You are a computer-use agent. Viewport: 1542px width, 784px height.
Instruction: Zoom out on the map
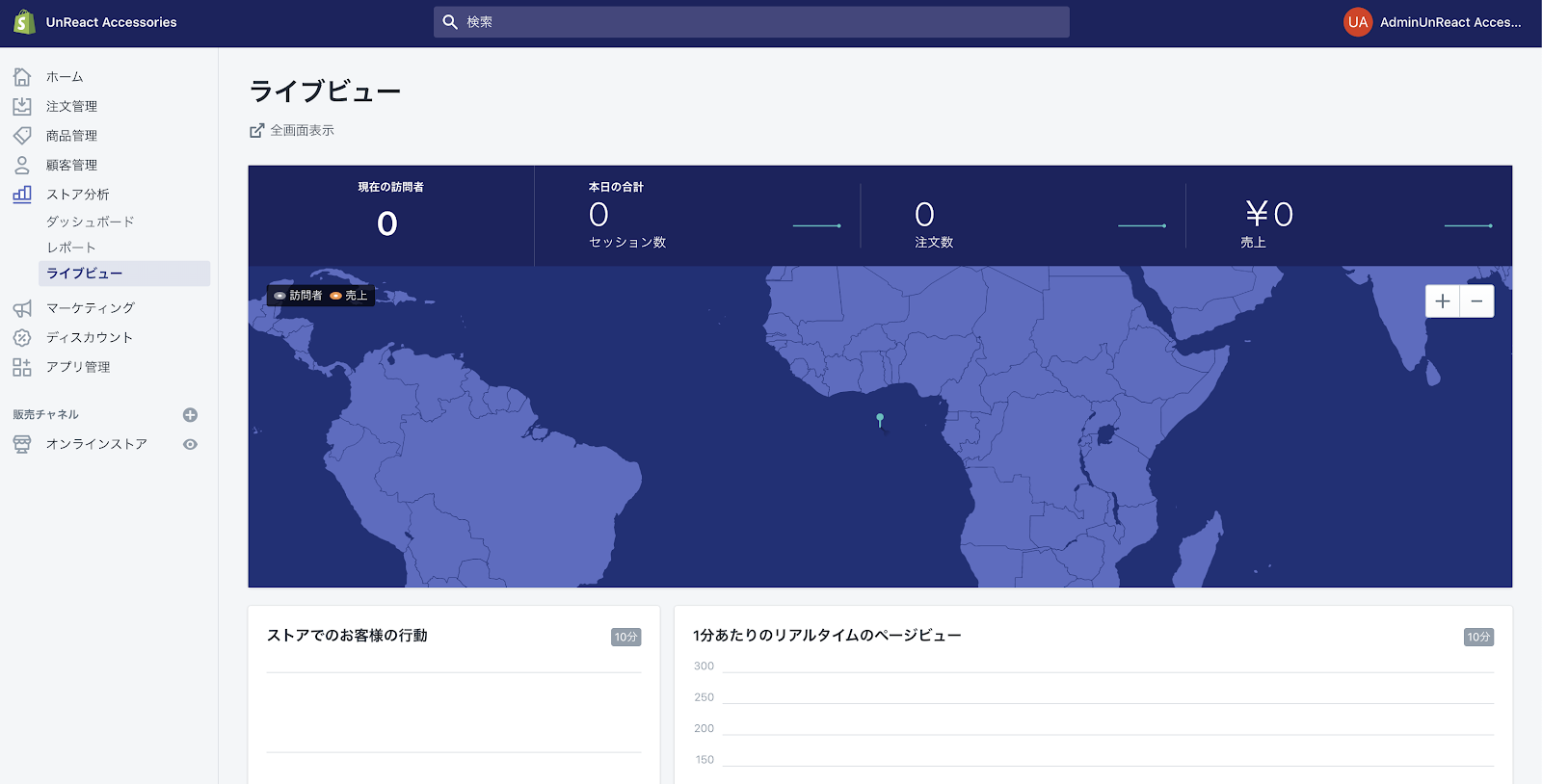[x=1476, y=301]
